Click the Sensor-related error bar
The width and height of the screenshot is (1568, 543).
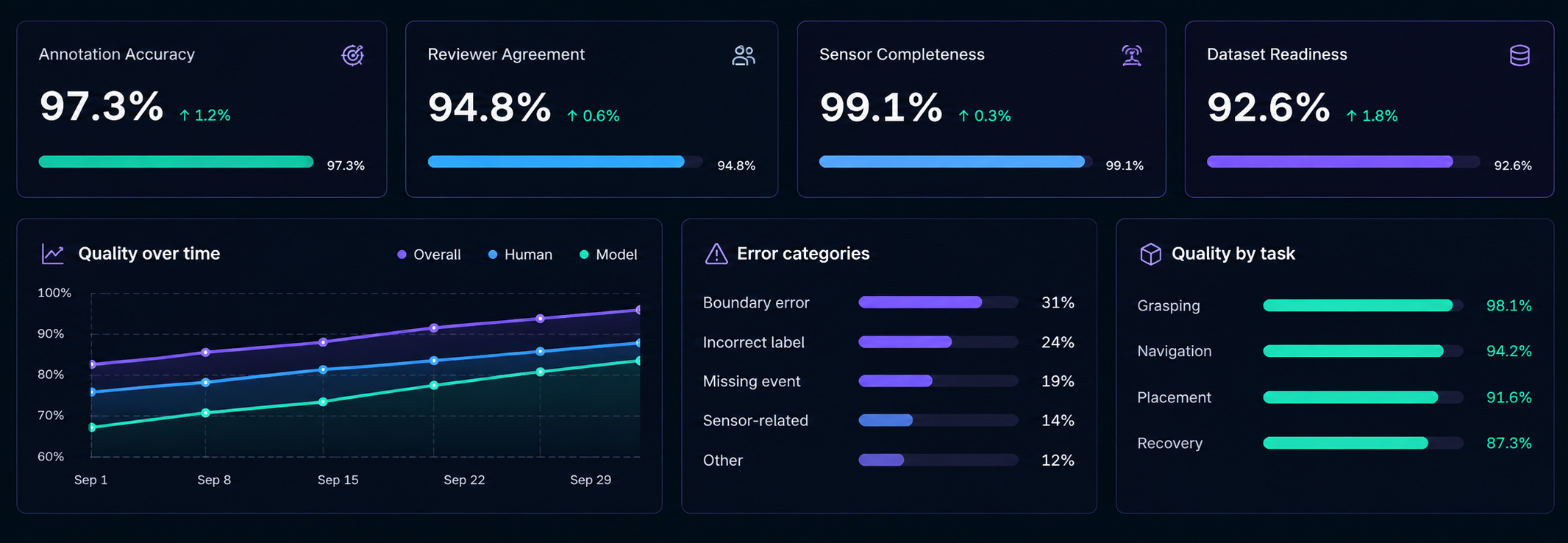click(x=938, y=420)
